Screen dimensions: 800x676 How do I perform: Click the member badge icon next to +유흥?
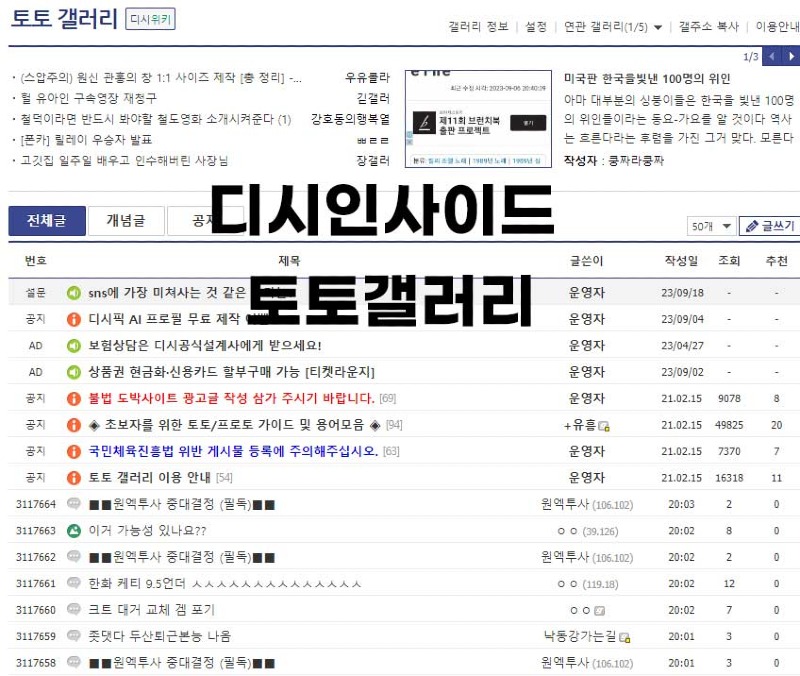pos(604,426)
